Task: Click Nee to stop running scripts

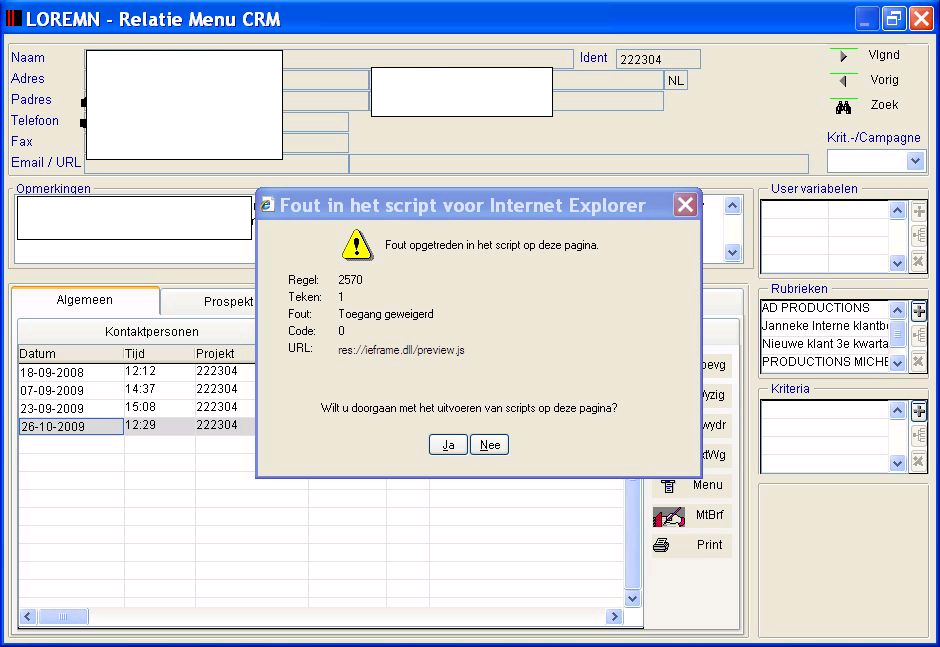Action: point(490,445)
